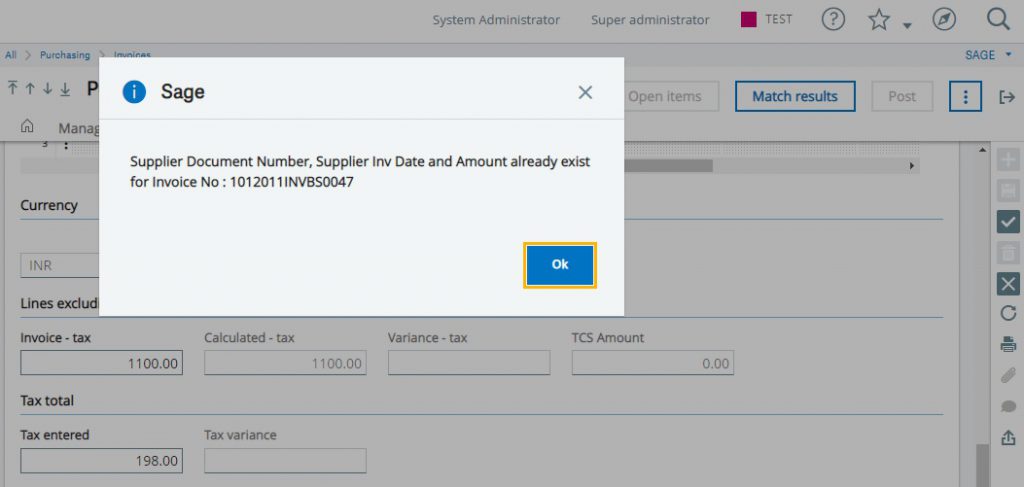This screenshot has width=1024, height=487.
Task: Open the three-dot more actions menu
Action: [x=965, y=97]
